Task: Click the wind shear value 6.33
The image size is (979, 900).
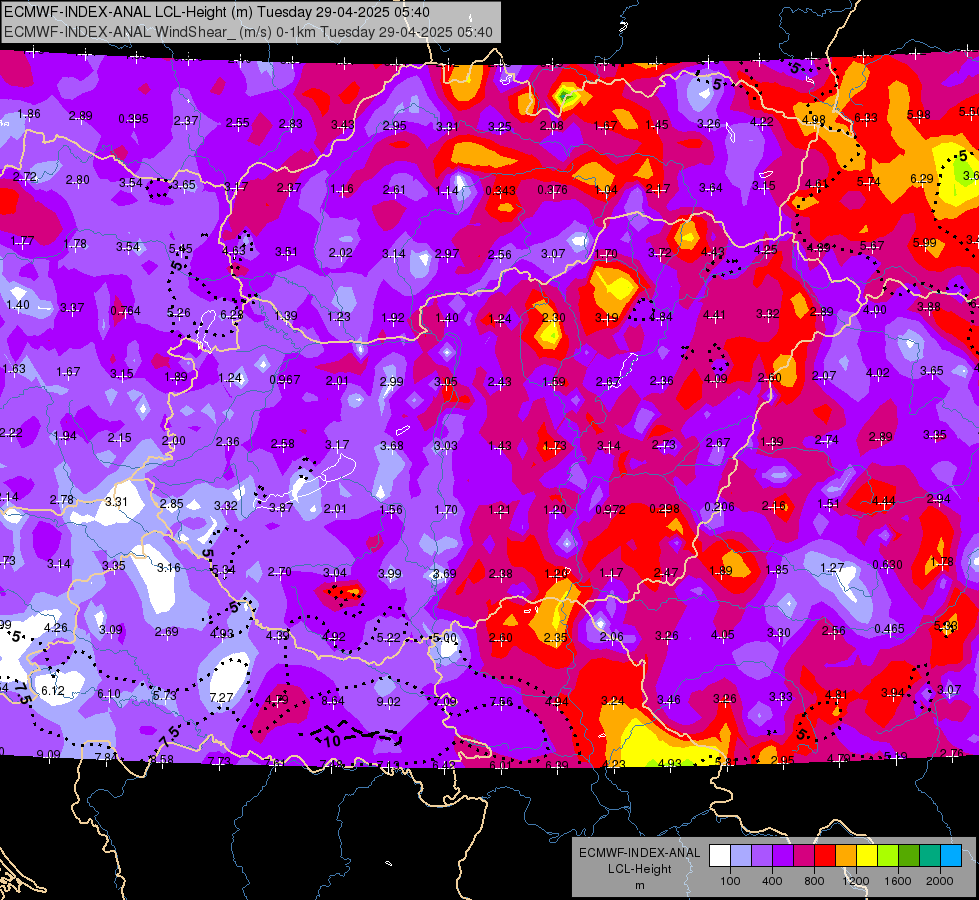Action: point(866,117)
